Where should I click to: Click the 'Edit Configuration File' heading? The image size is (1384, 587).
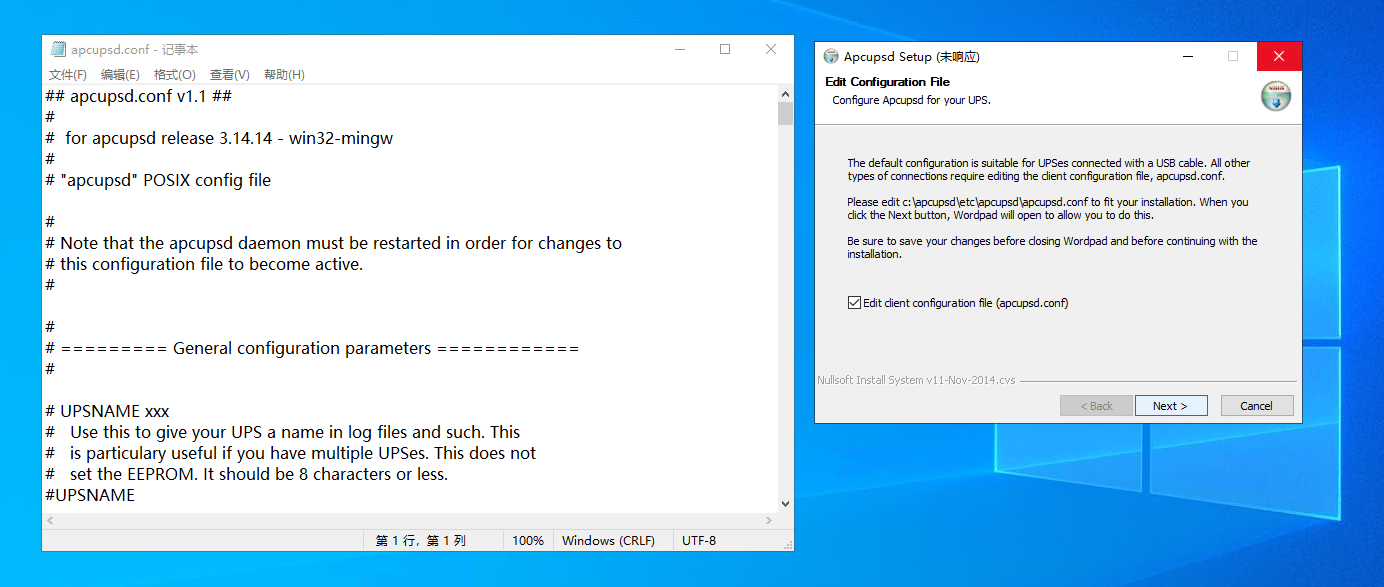(888, 82)
